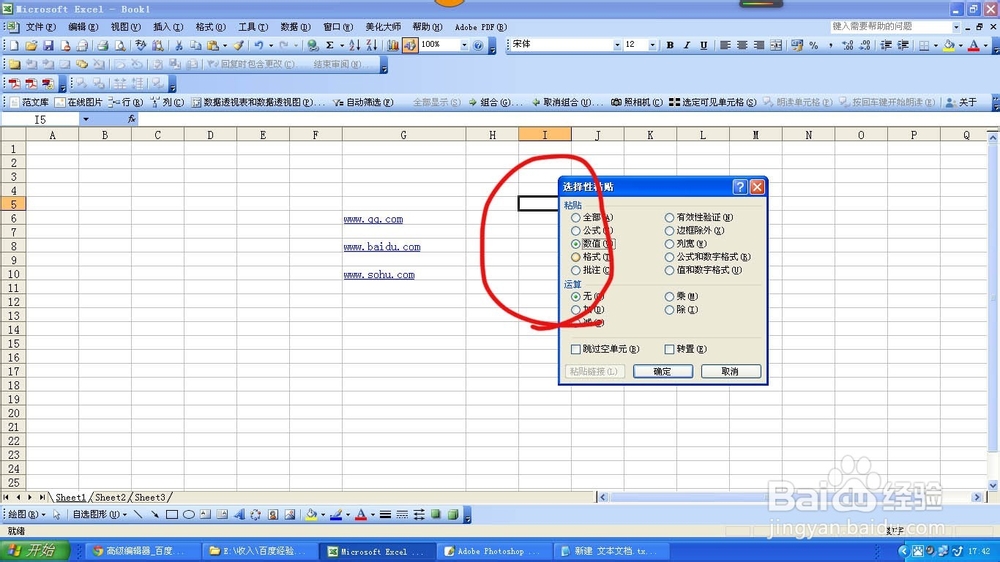Save the workbook with the floppy icon

pyautogui.click(x=48, y=45)
